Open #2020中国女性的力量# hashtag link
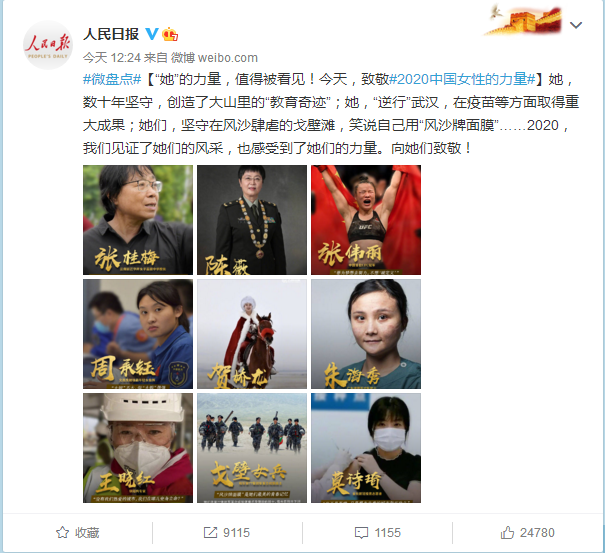This screenshot has height=553, width=605. tap(462, 79)
